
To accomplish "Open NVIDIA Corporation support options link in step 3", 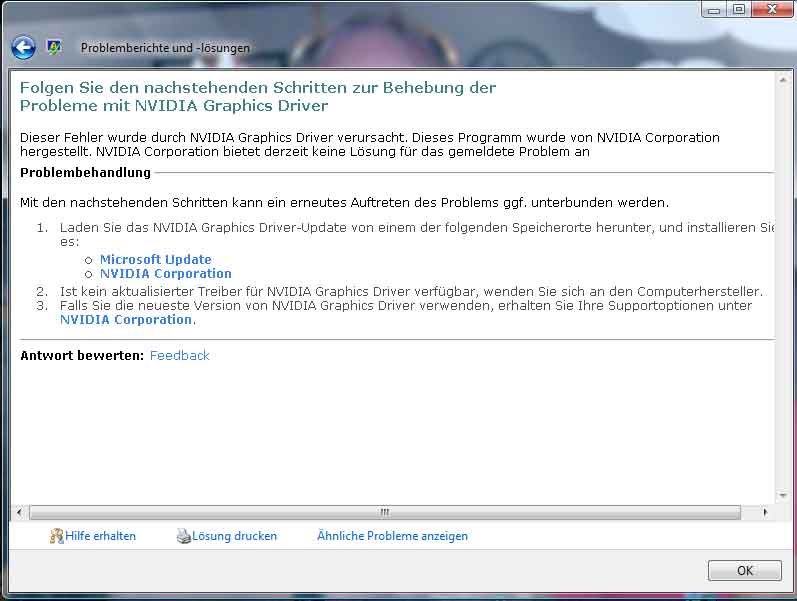I will 126,320.
